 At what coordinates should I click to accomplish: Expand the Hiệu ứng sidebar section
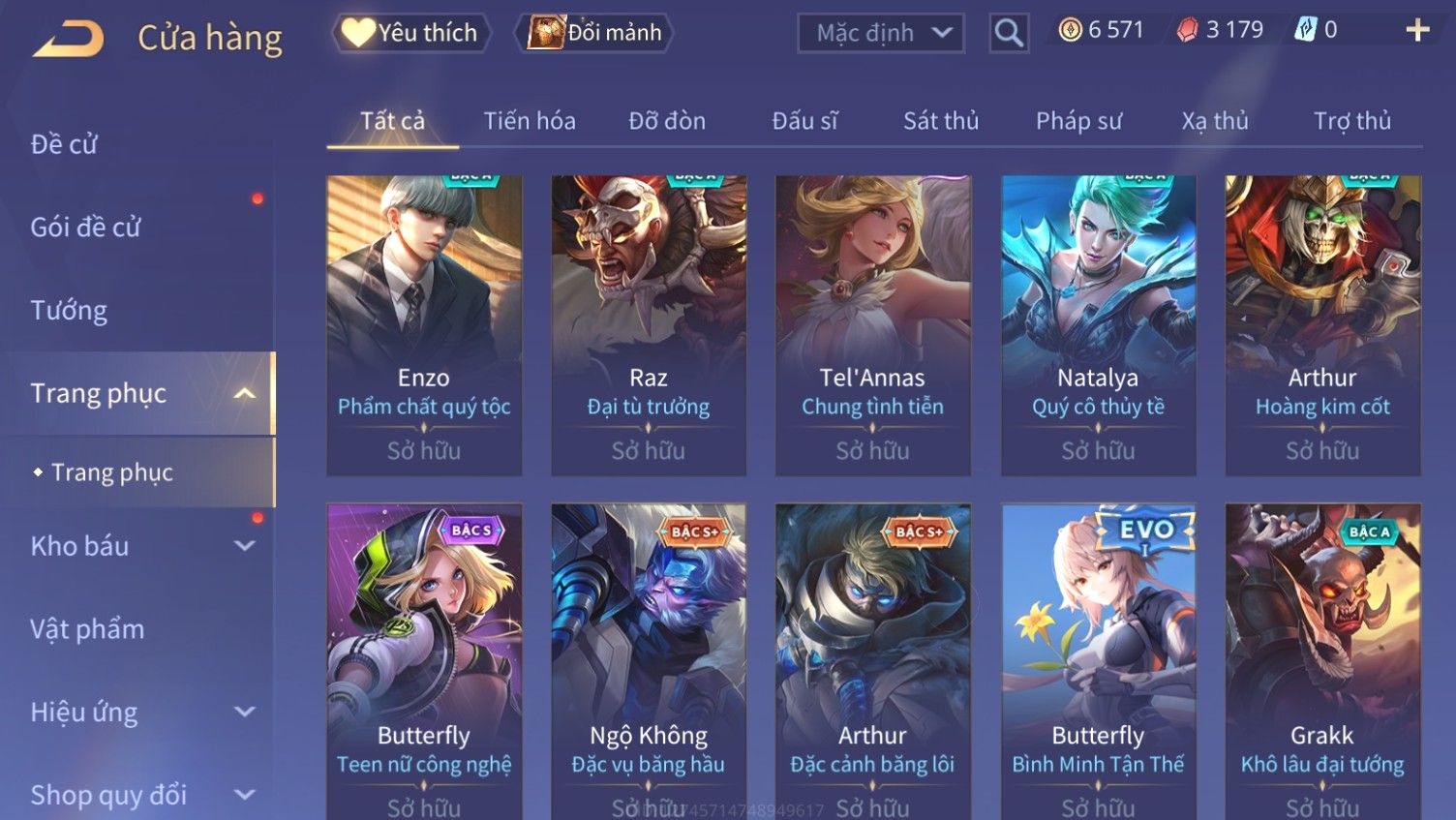[x=245, y=712]
